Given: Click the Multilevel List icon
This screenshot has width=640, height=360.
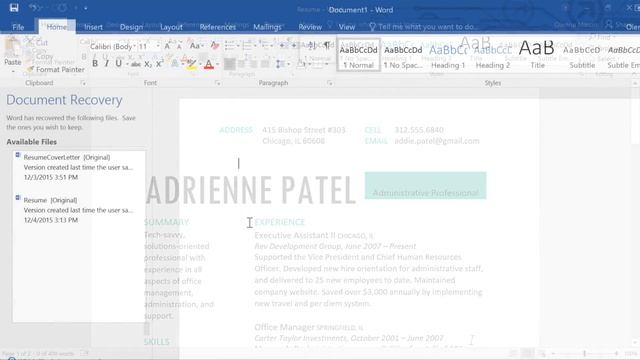Looking at the screenshot, I should [x=265, y=46].
